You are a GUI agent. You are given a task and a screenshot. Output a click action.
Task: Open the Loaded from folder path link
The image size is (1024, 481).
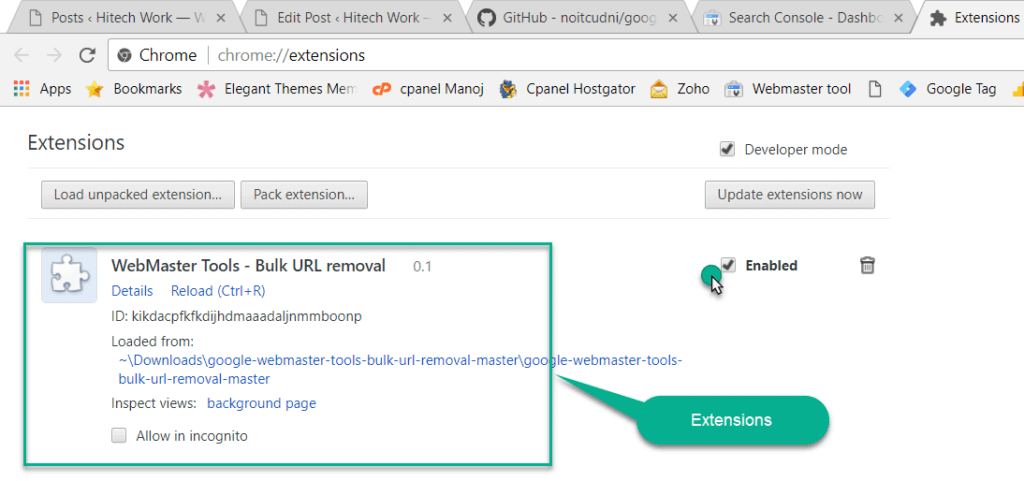400,369
